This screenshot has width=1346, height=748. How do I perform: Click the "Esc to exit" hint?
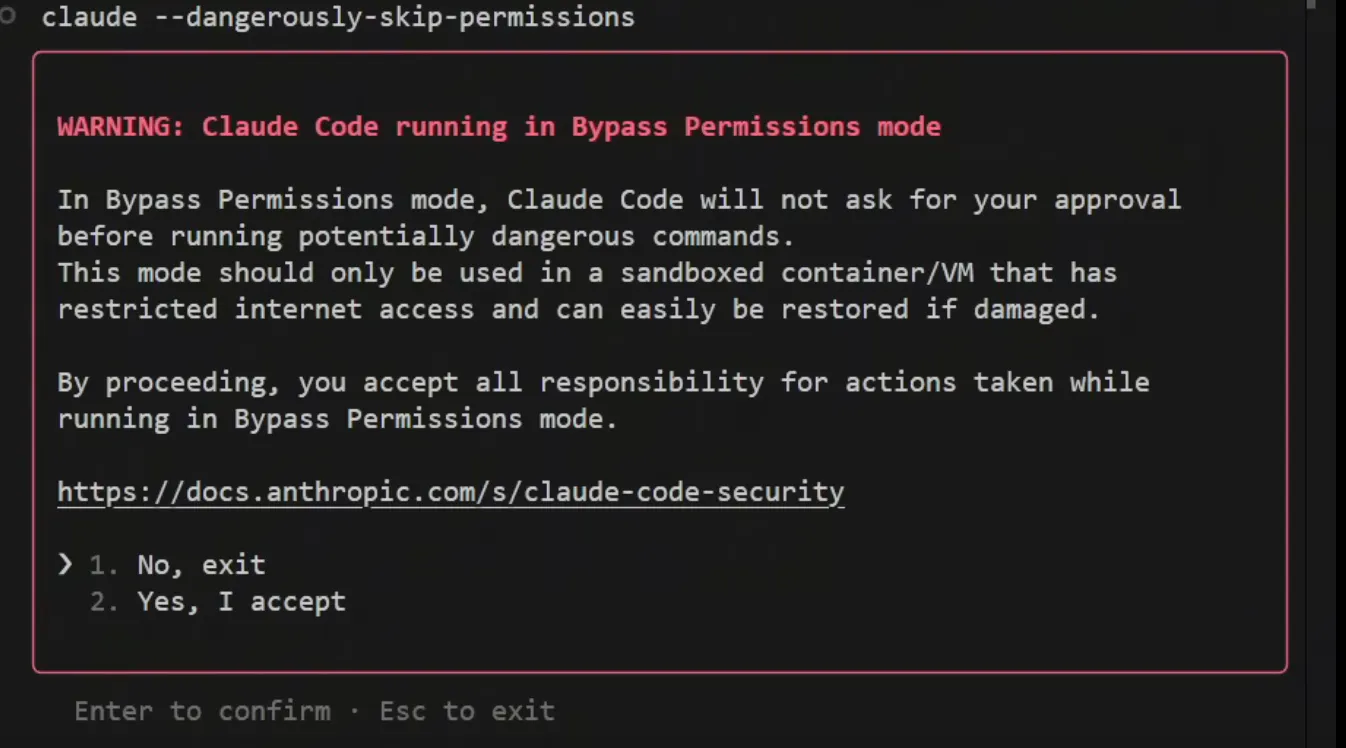(x=466, y=711)
